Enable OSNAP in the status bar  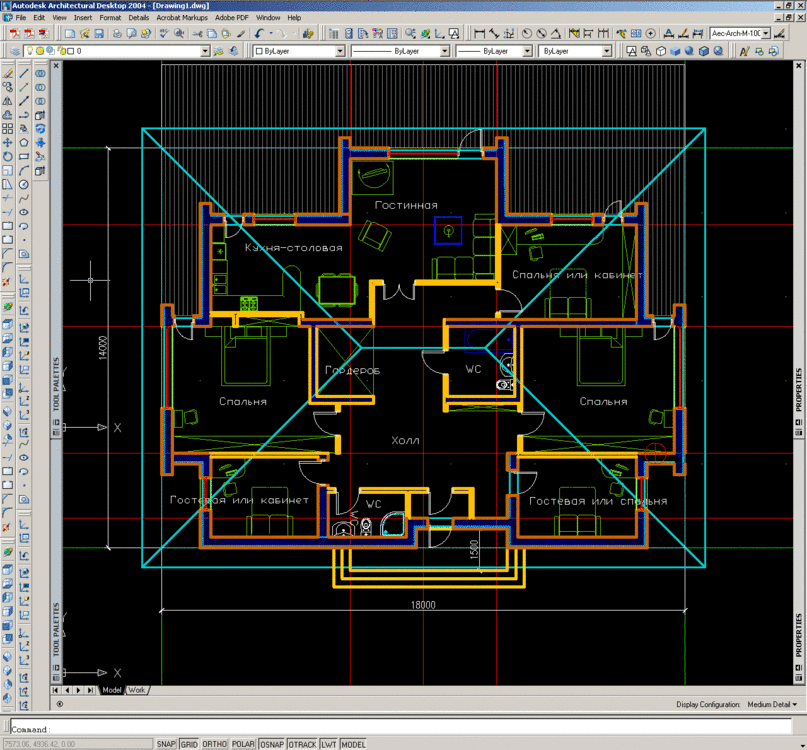pyautogui.click(x=270, y=744)
